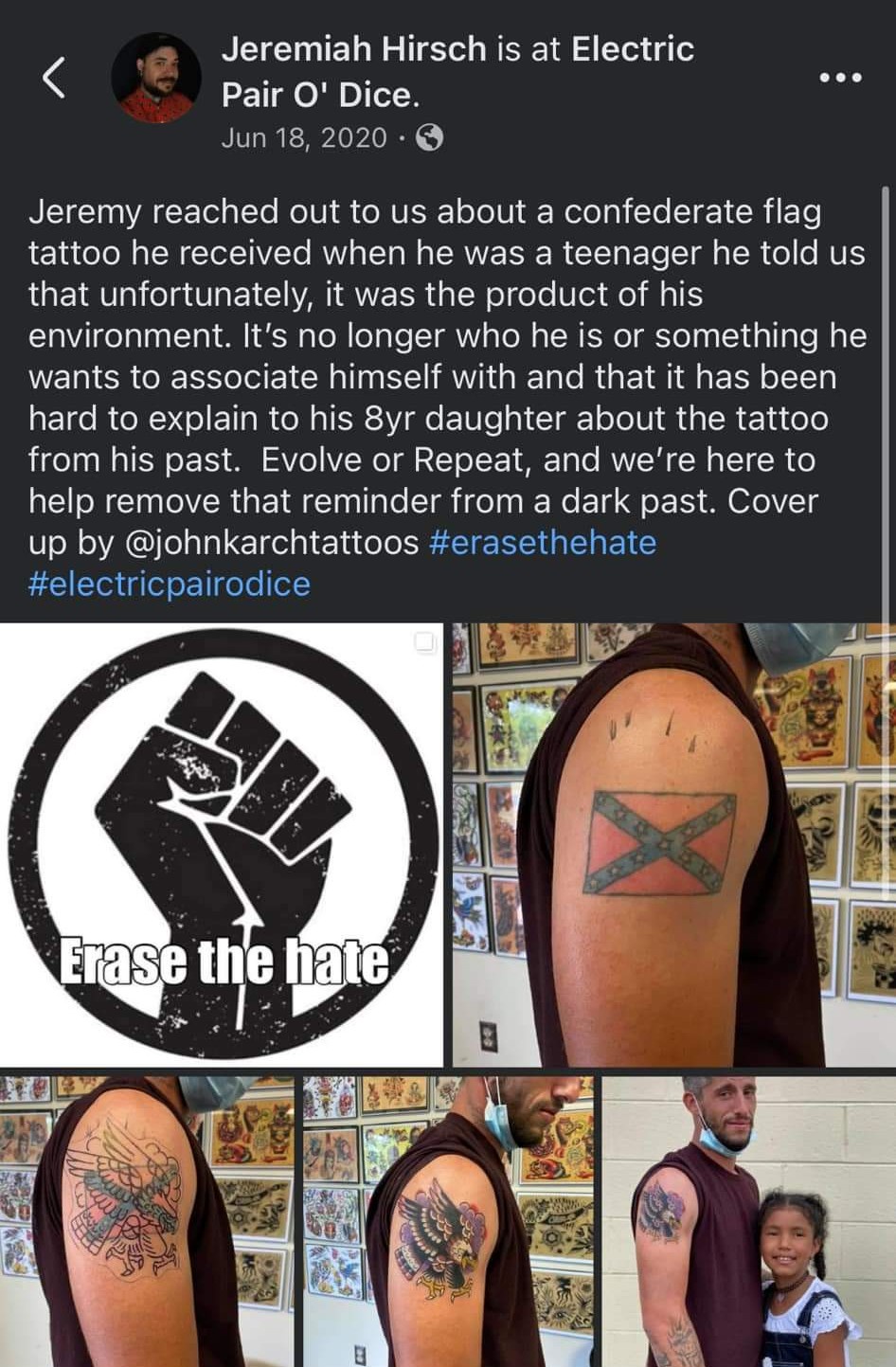Open the three-dot post options menu
Screen dimensions: 896x1367
[841, 78]
